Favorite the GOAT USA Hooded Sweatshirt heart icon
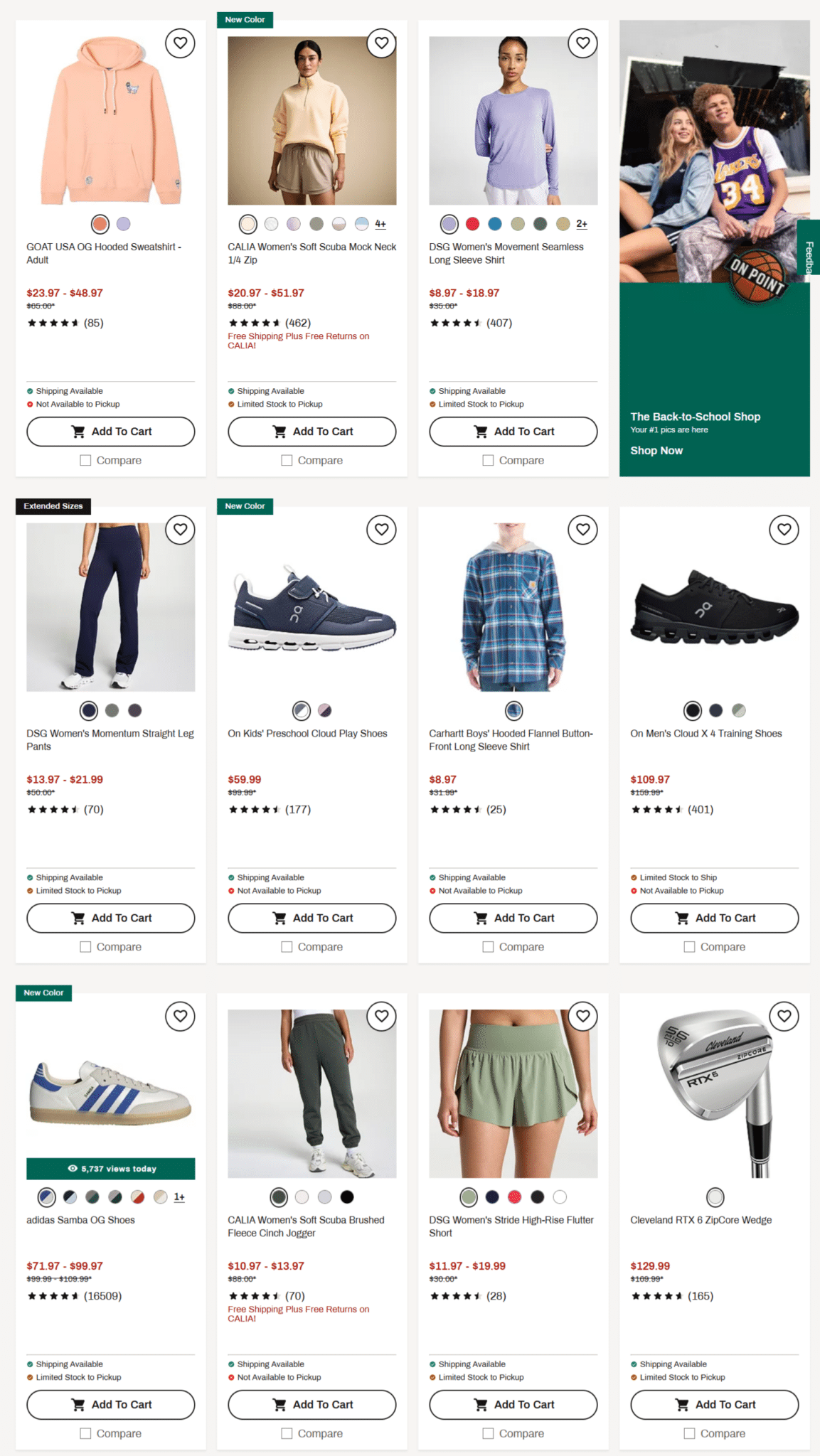Viewport: 820px width, 1456px height. pos(180,43)
